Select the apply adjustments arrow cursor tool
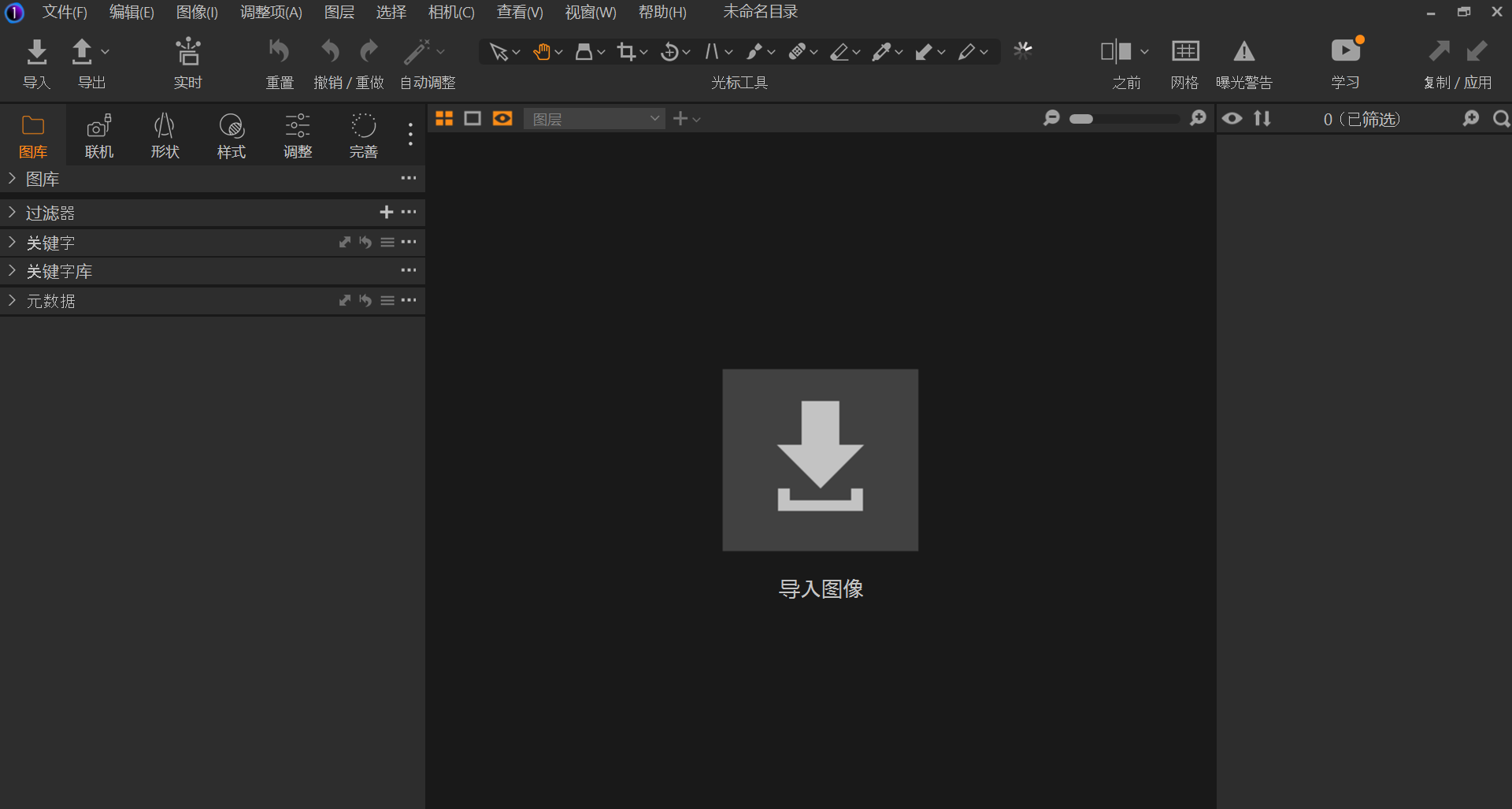The width and height of the screenshot is (1512, 809). coord(924,52)
